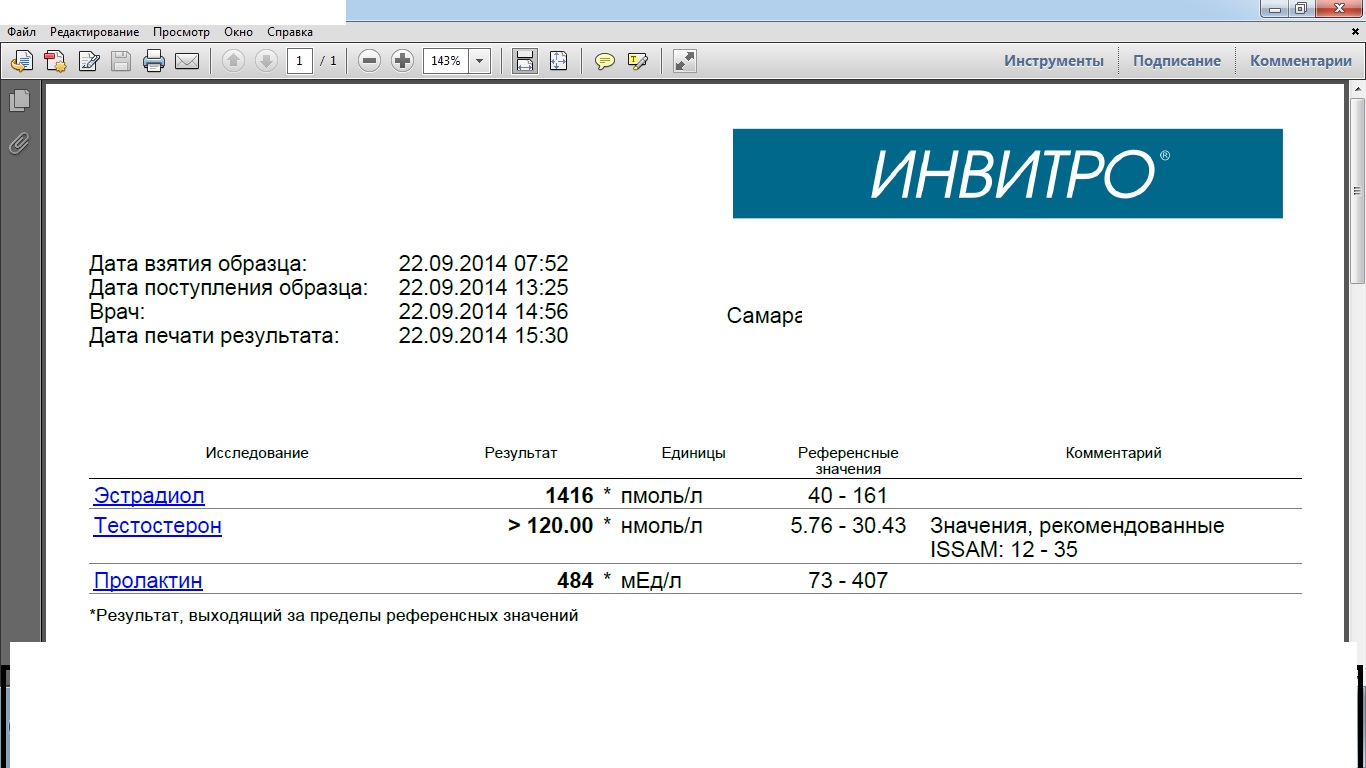This screenshot has width=1366, height=768.
Task: Toggle fit one full page view
Action: click(558, 62)
